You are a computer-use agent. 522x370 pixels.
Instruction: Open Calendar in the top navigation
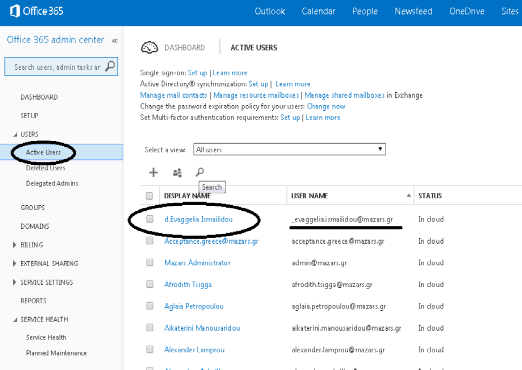click(318, 11)
